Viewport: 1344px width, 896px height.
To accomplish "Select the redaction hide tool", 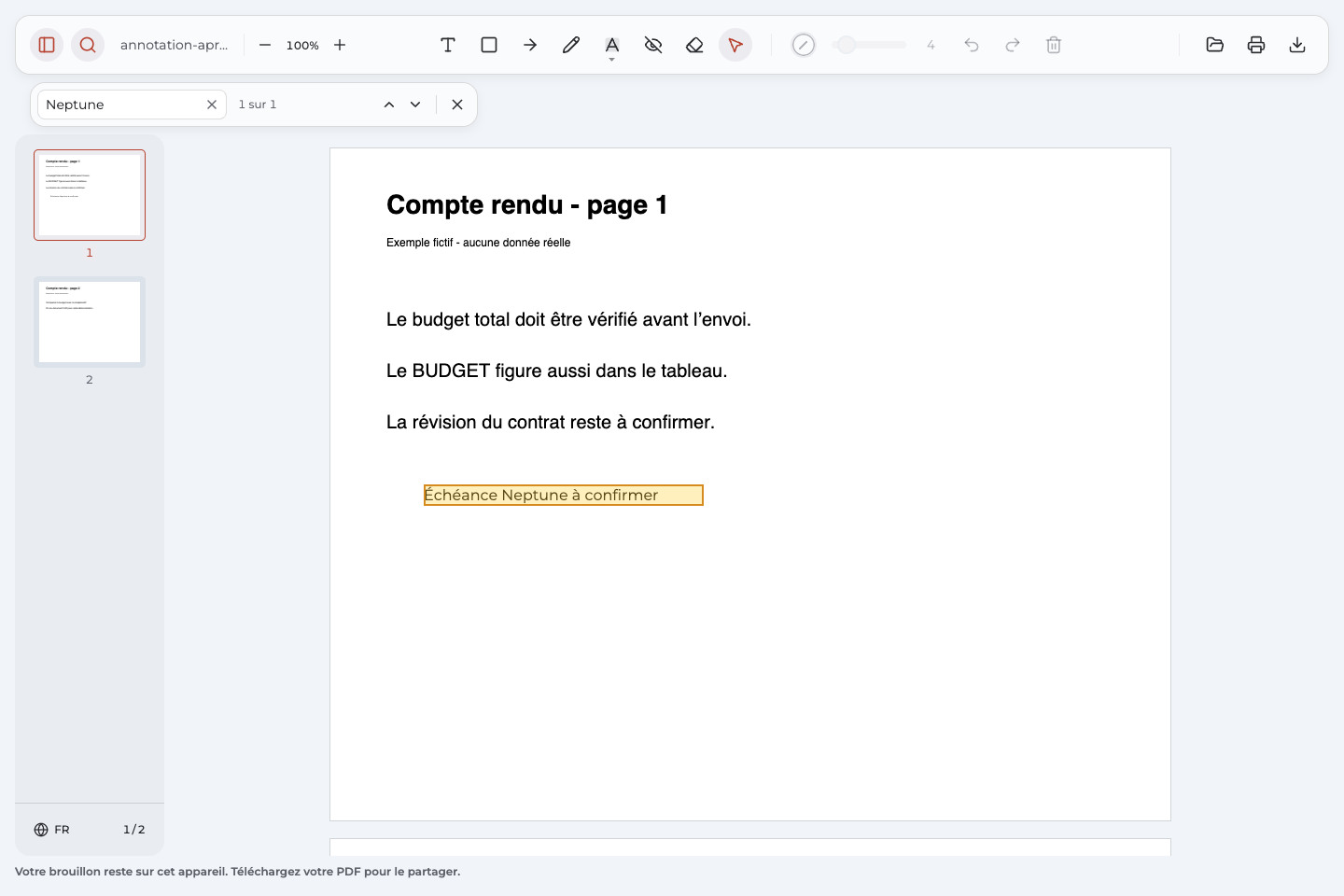I will click(653, 45).
